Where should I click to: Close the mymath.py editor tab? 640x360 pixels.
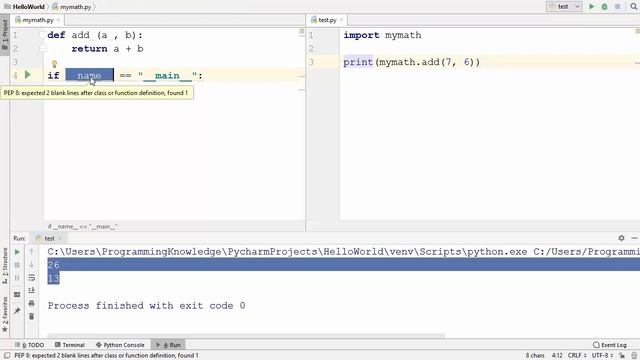point(58,20)
